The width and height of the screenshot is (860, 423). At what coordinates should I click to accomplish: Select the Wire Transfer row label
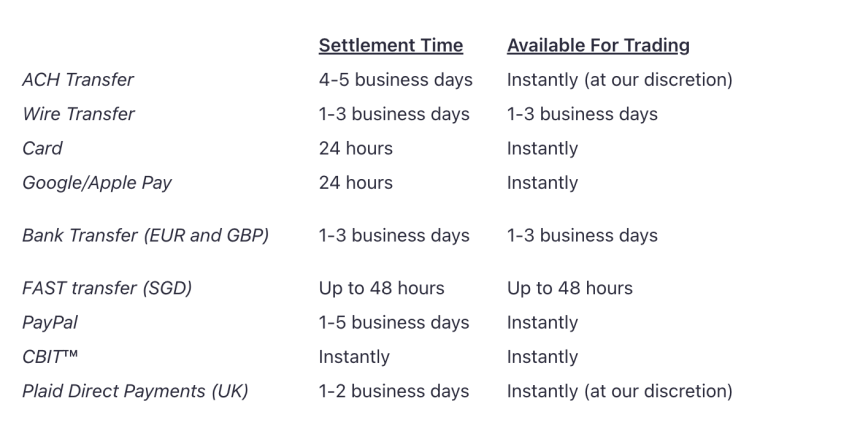pyautogui.click(x=78, y=114)
